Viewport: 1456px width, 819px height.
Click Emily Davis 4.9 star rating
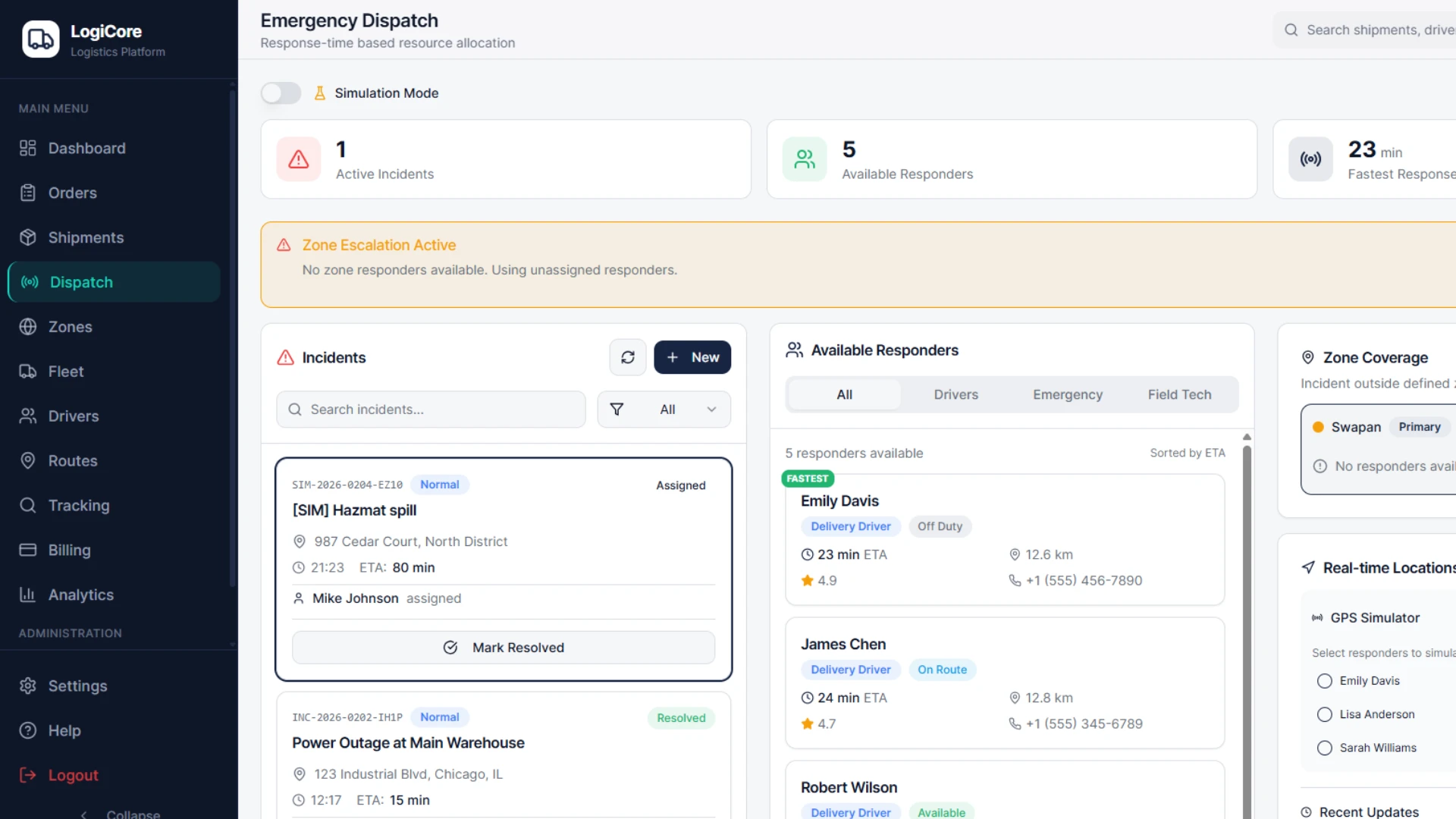(x=819, y=580)
